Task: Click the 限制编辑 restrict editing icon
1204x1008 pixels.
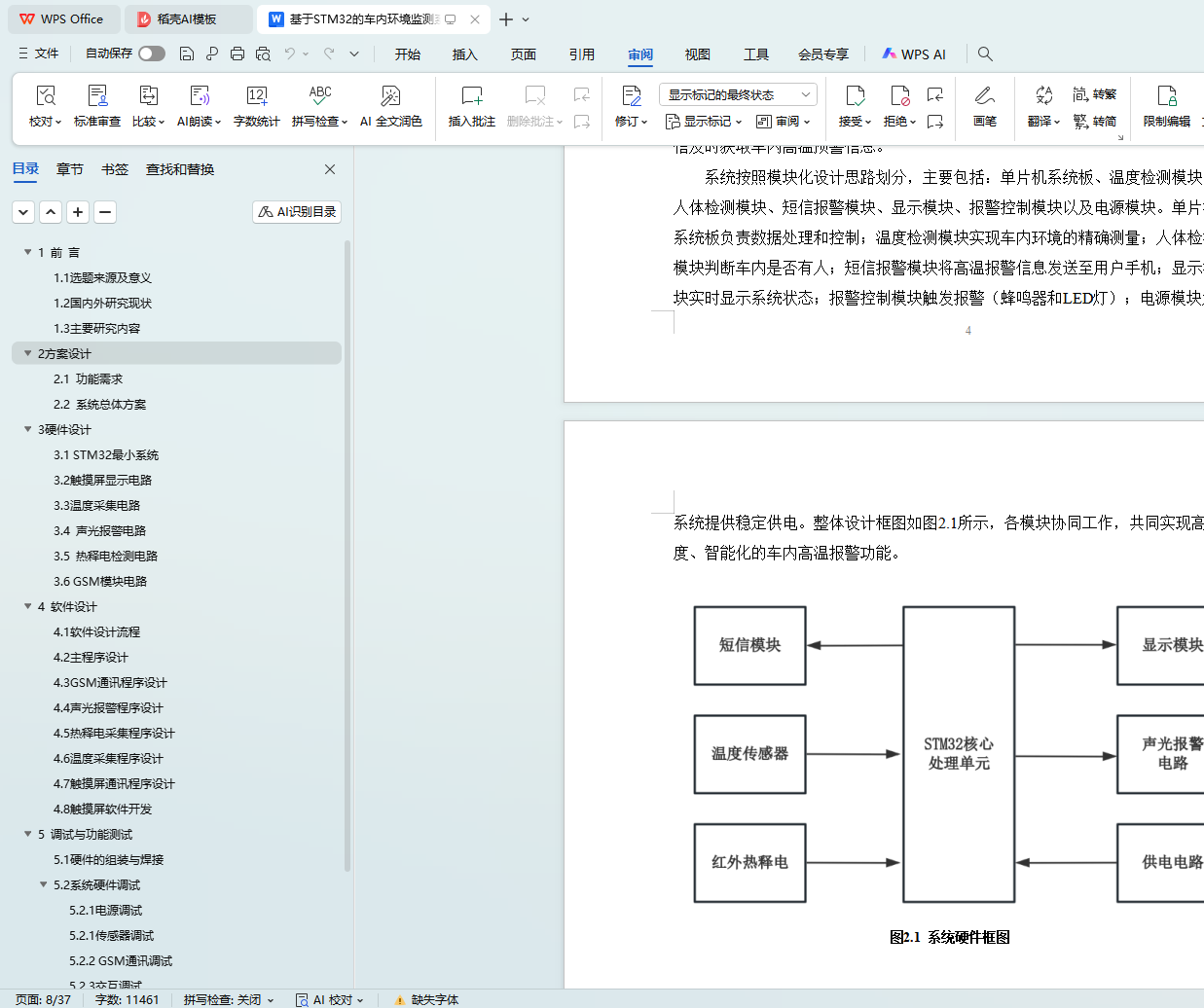Action: click(1166, 96)
